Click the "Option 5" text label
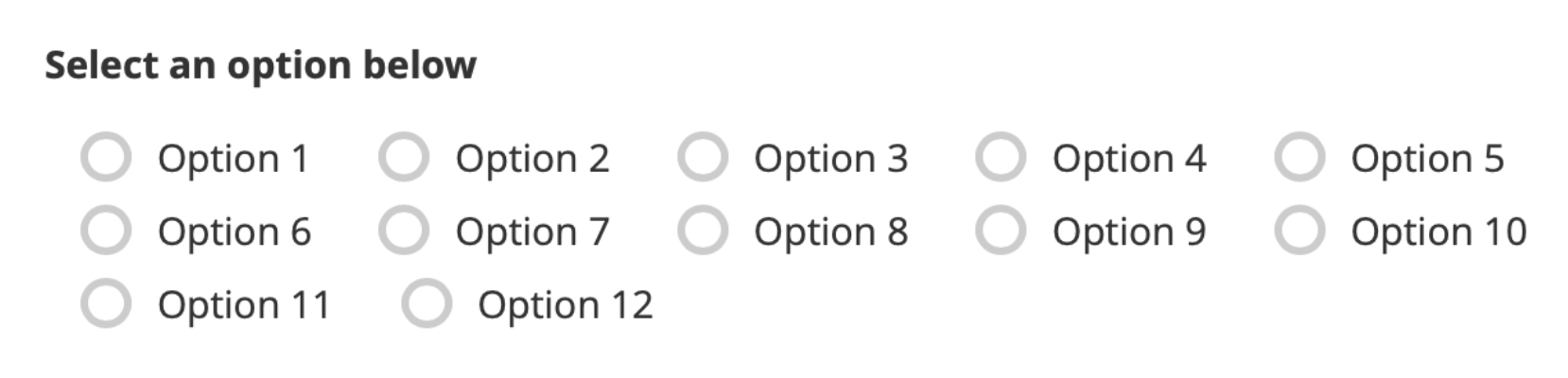The width and height of the screenshot is (1568, 378). [x=1426, y=159]
